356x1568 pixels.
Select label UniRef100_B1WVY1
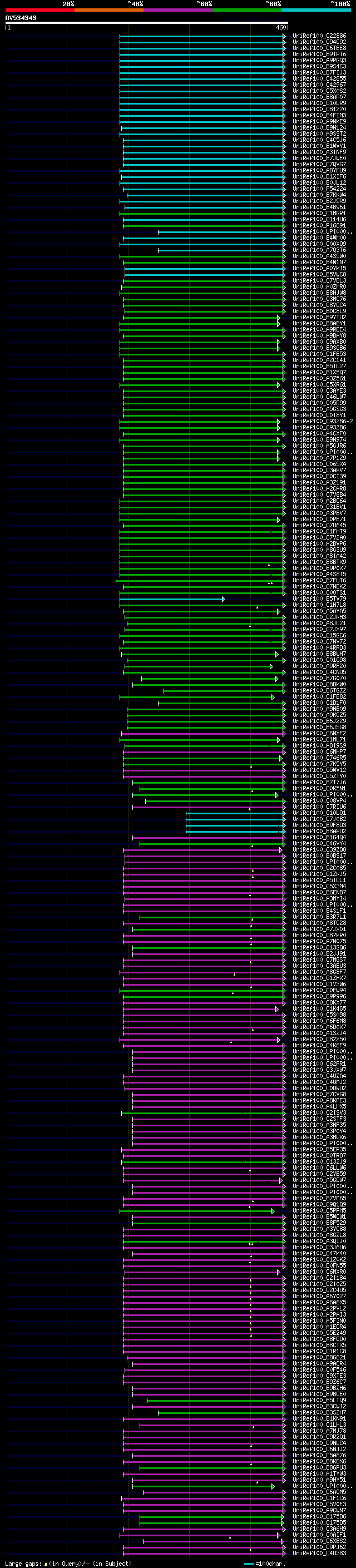pos(319,146)
